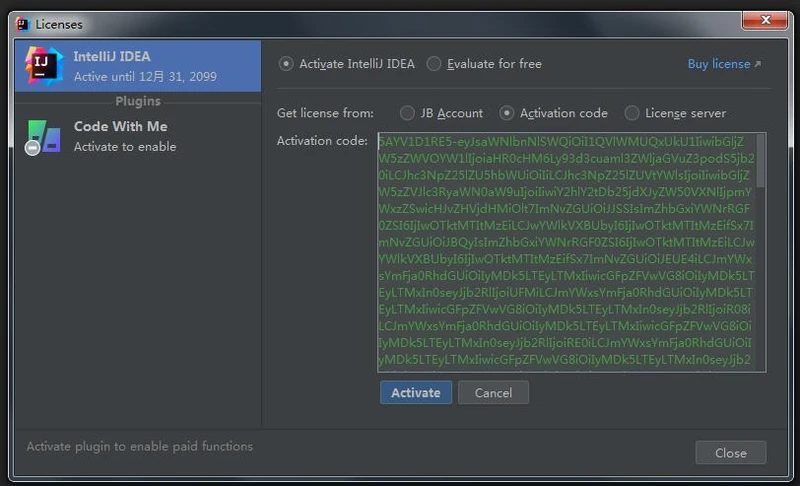This screenshot has width=800, height=486.
Task: Switch license source to License server
Action: [x=631, y=113]
